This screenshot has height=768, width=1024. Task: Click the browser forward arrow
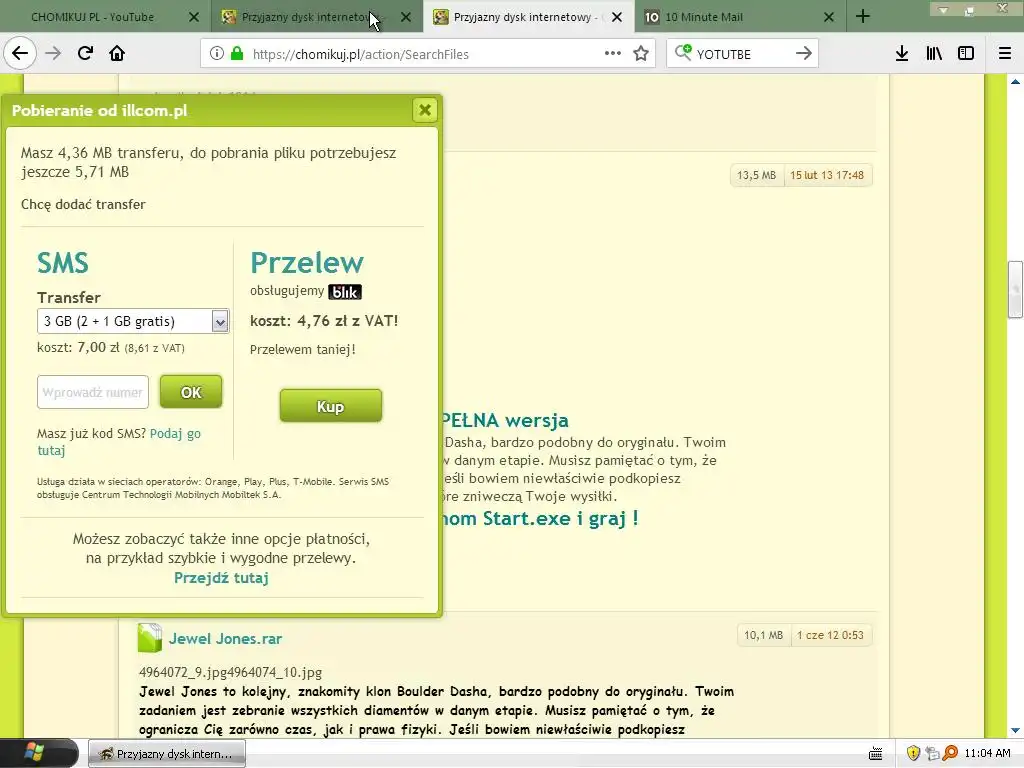pyautogui.click(x=53, y=54)
